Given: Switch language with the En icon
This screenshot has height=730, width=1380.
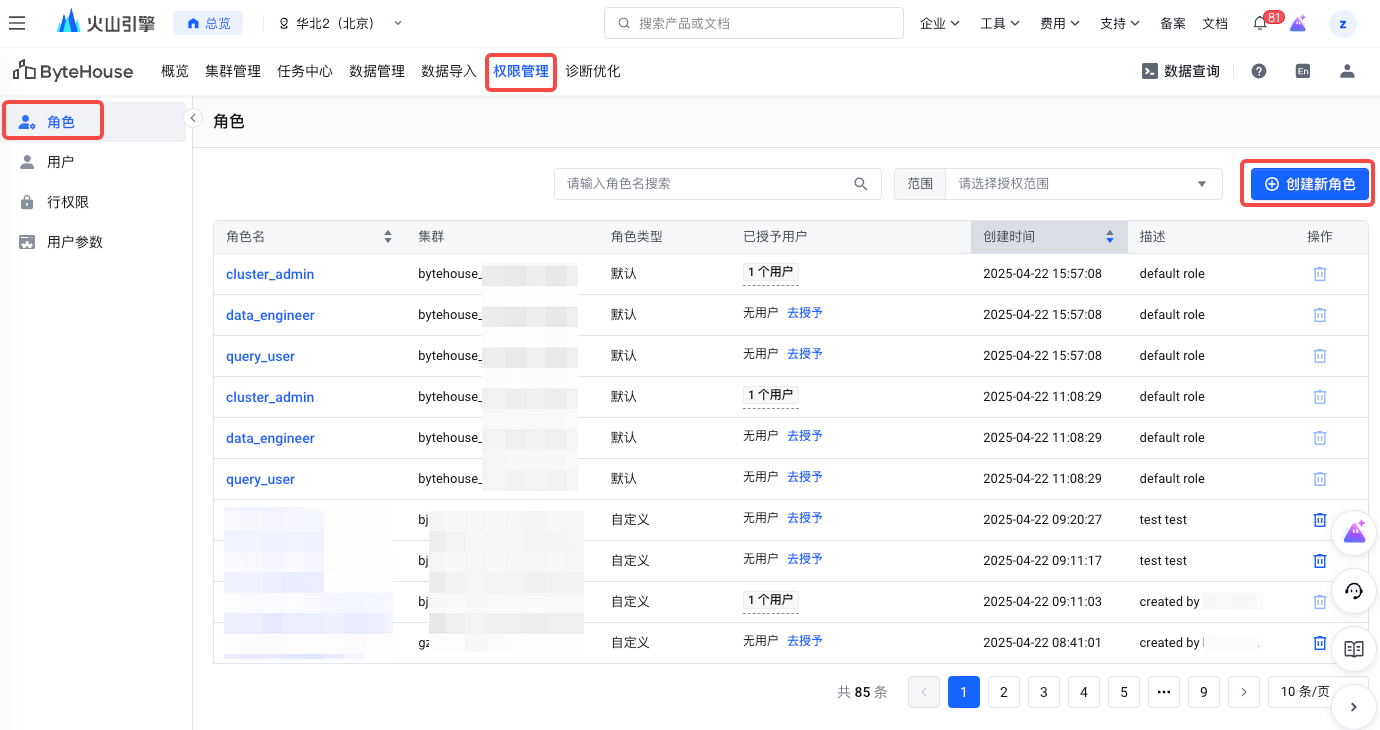Looking at the screenshot, I should (x=1303, y=71).
